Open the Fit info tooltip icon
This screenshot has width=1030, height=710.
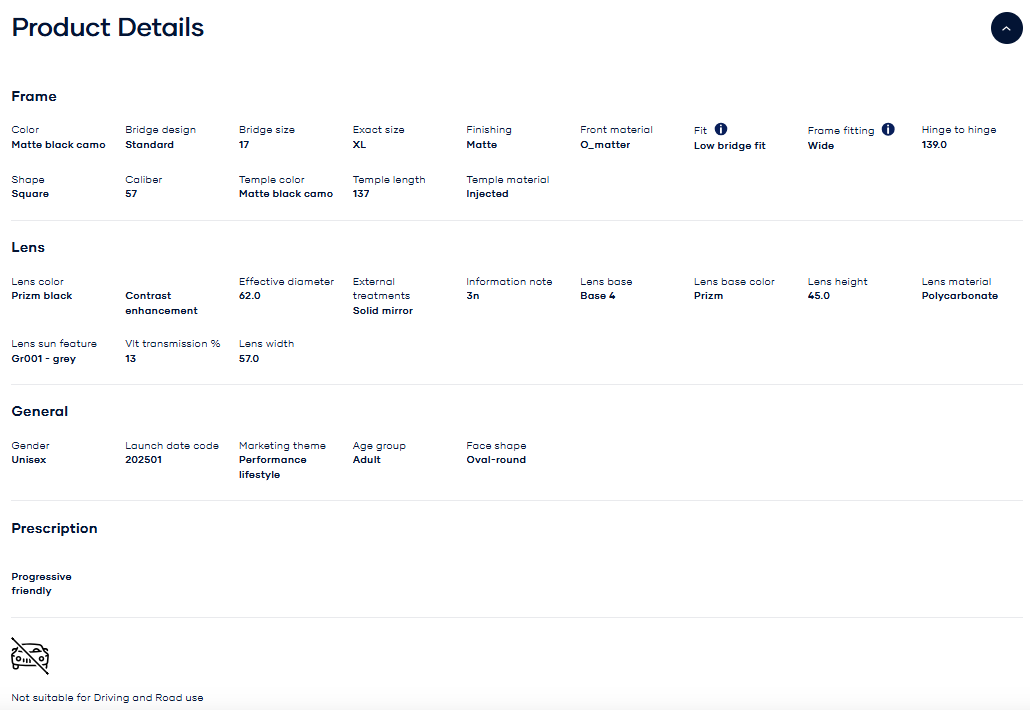pyautogui.click(x=721, y=129)
